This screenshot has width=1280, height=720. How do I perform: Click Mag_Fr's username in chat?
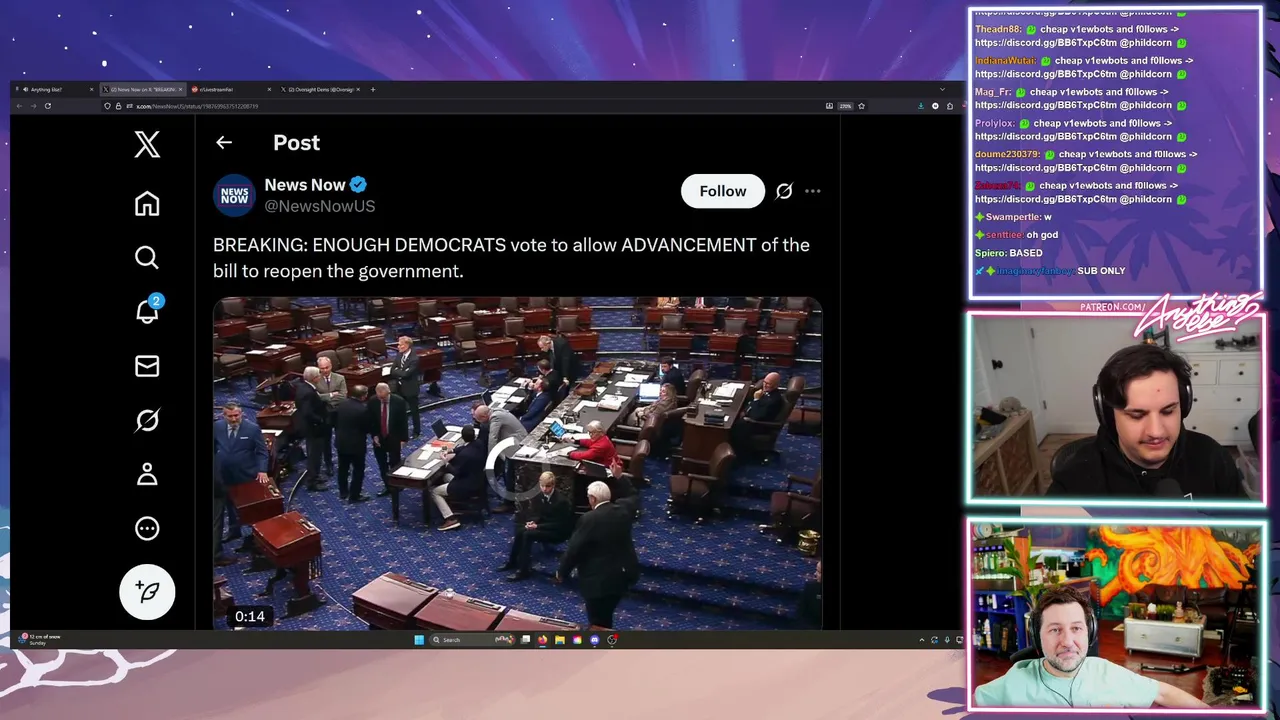(994, 92)
